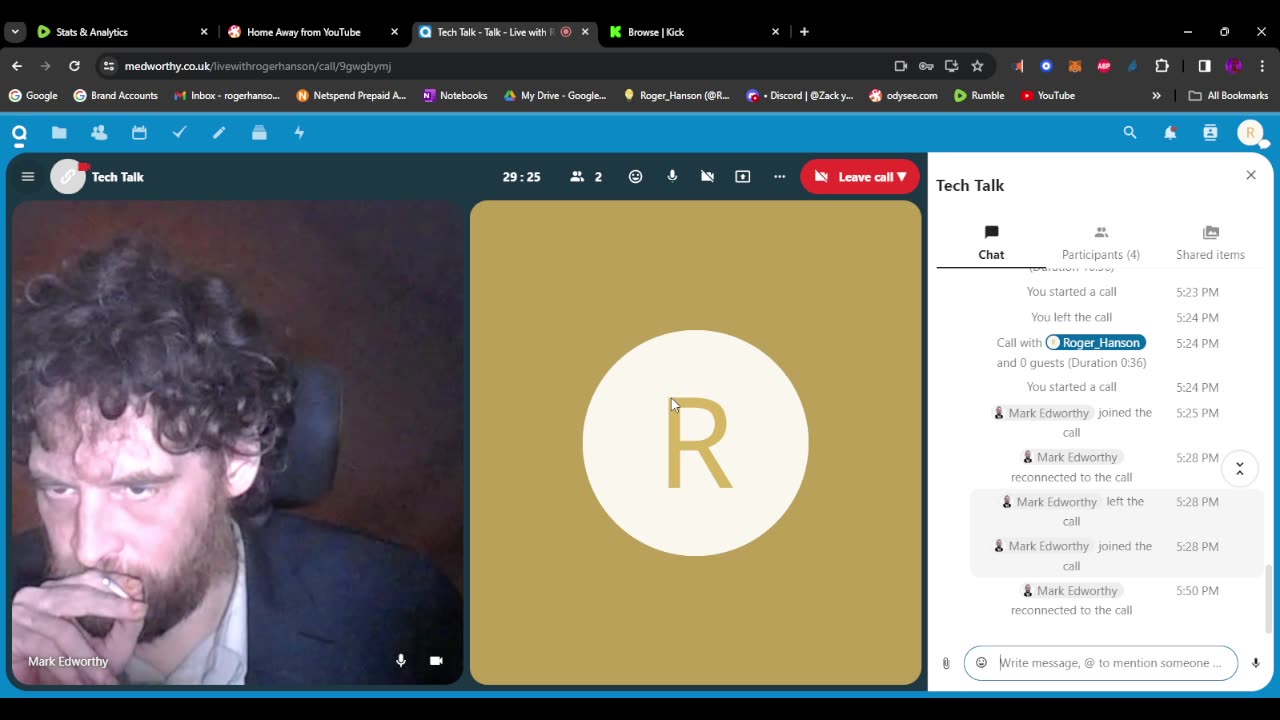
Task: Expand the hidden bookmarks chevron
Action: tap(1156, 96)
